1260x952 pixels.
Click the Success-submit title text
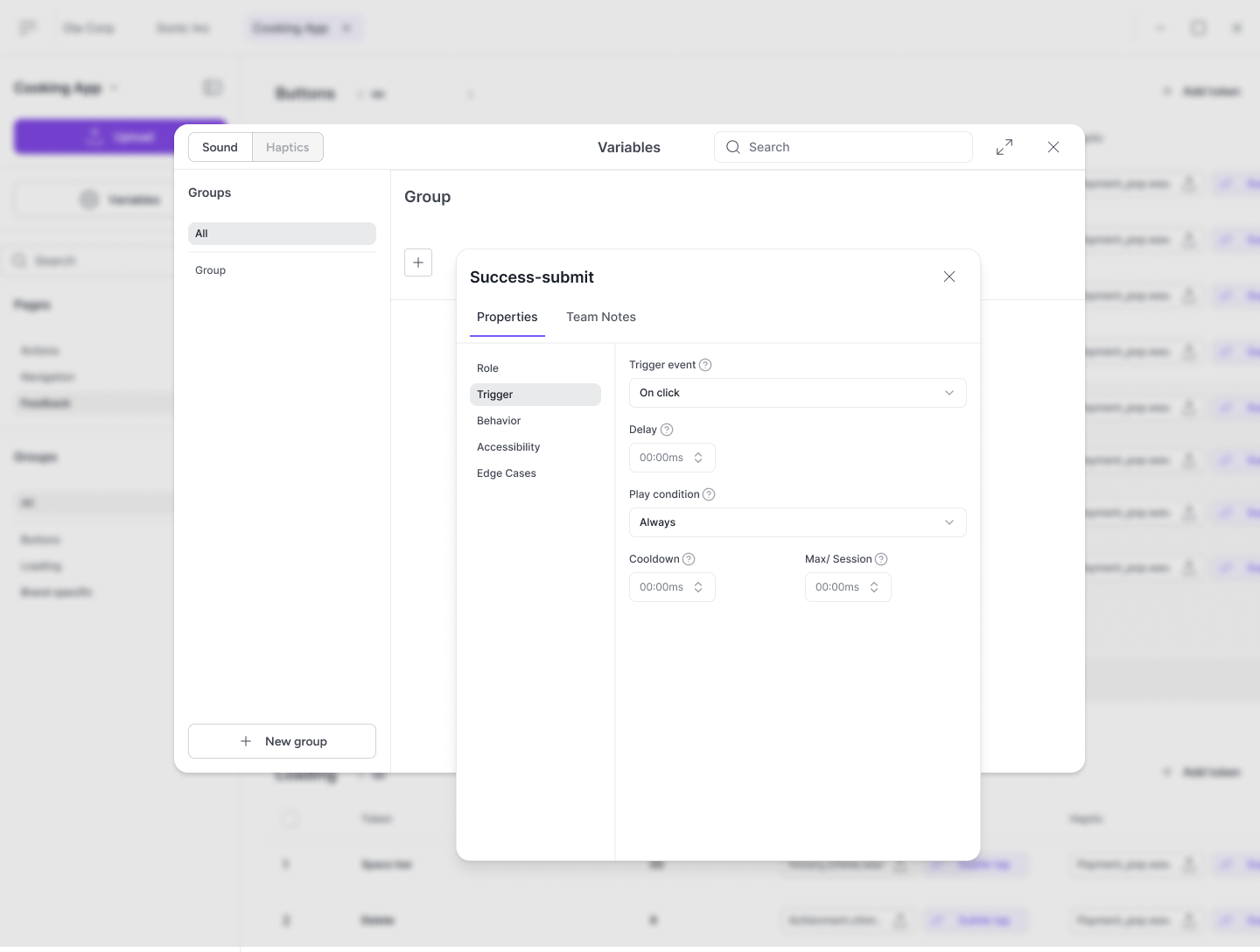click(x=532, y=277)
